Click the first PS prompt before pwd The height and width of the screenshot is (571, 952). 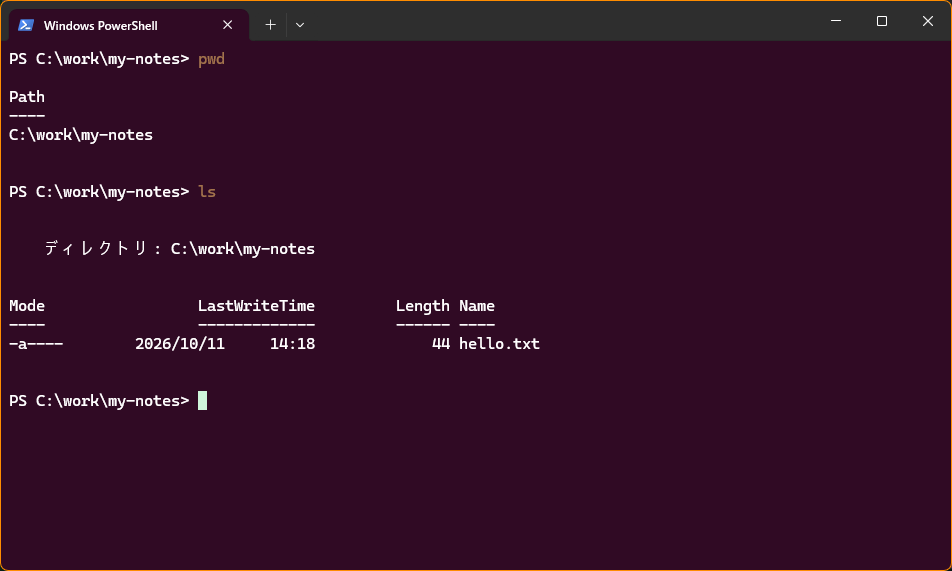pyautogui.click(x=99, y=59)
